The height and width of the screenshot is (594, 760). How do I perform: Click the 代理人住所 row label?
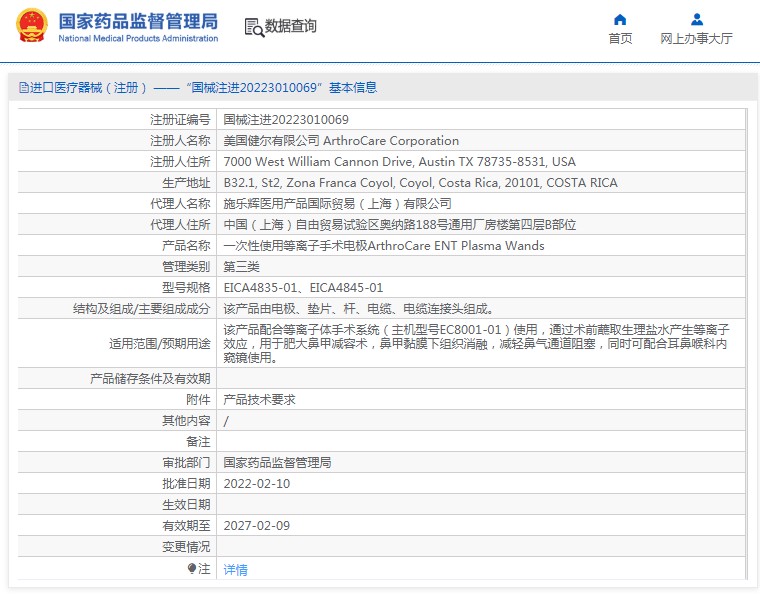pyautogui.click(x=180, y=224)
